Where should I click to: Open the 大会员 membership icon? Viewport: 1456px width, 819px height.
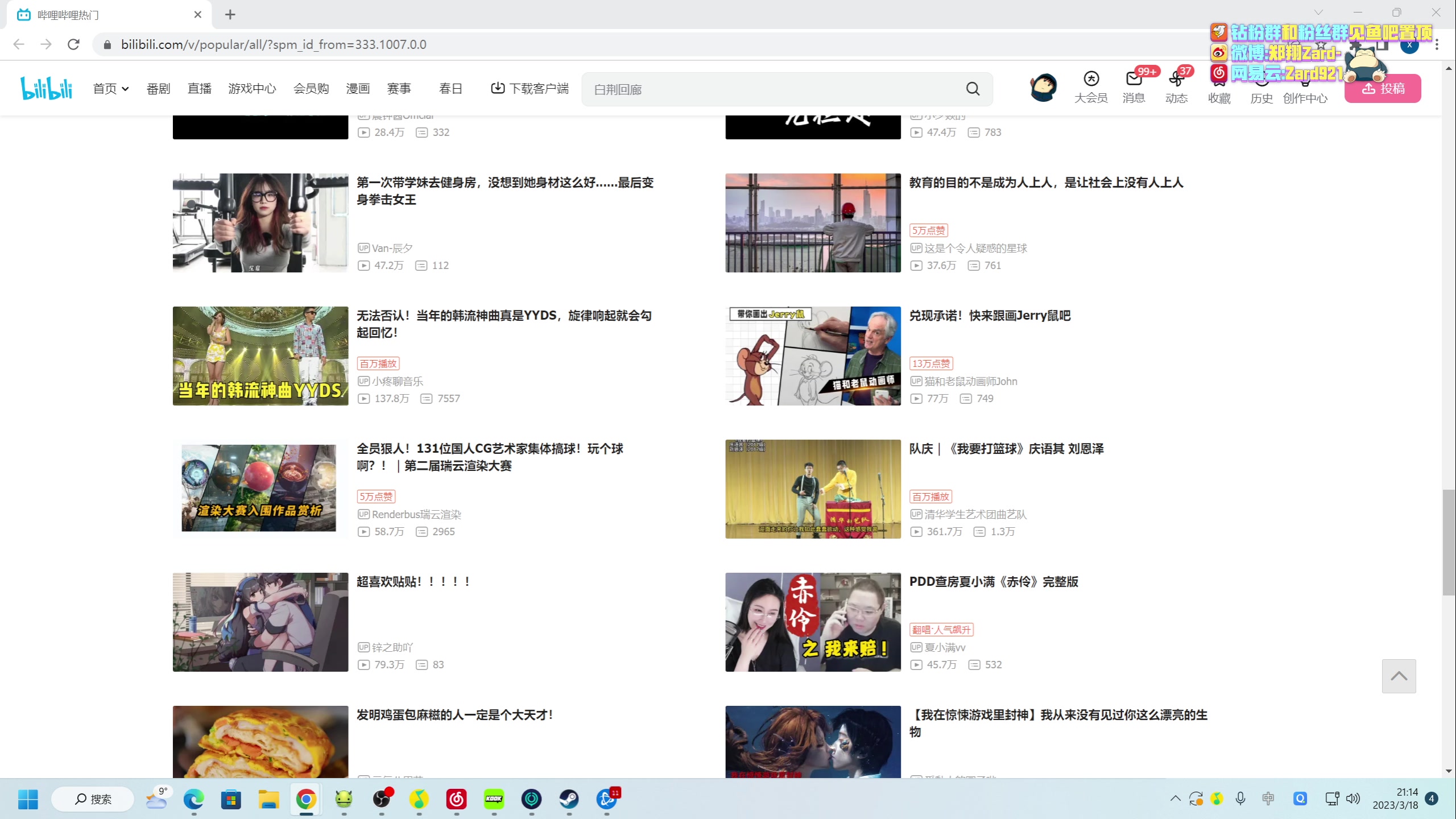pos(1091,79)
